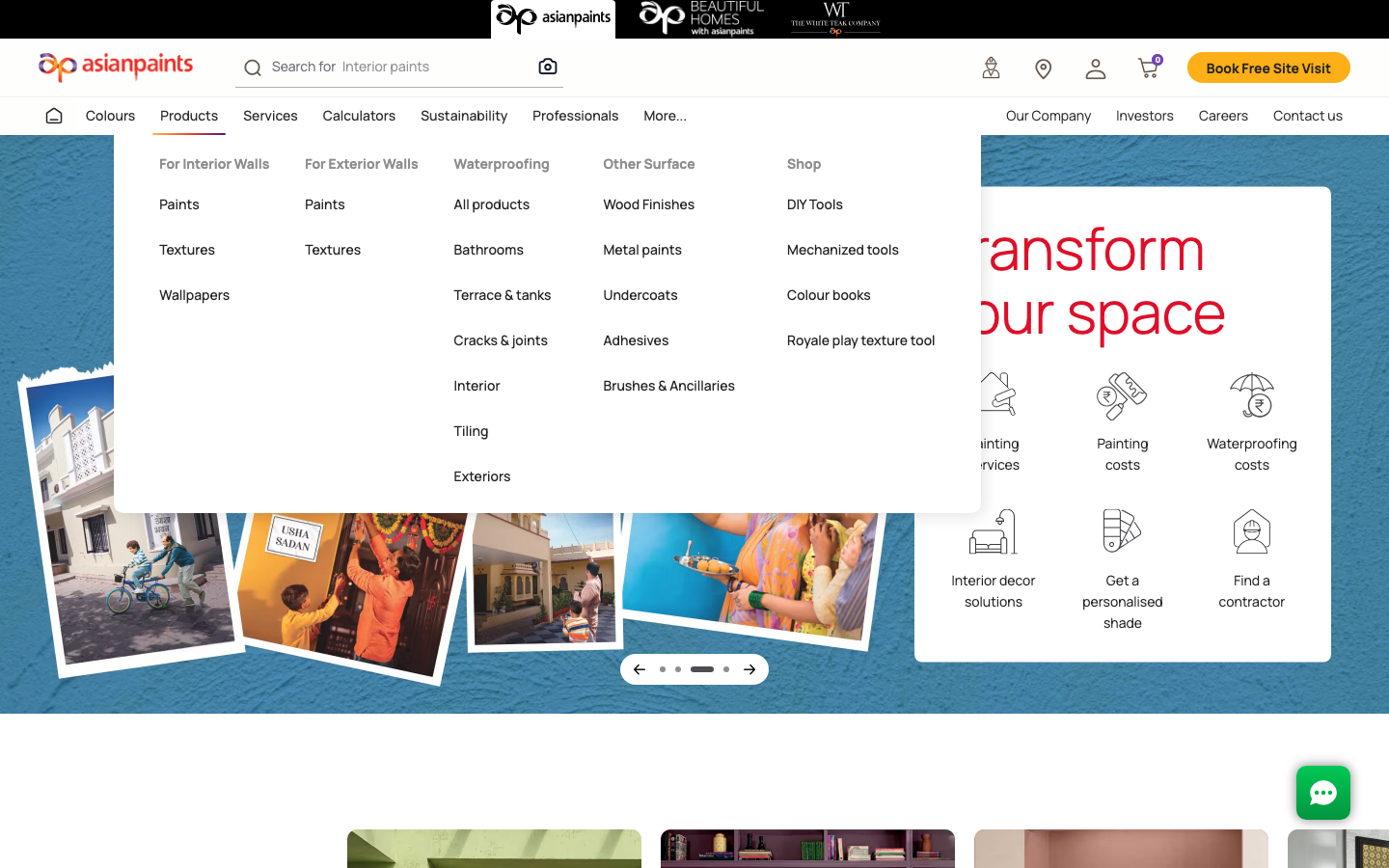Open the Careers link
Image resolution: width=1389 pixels, height=868 pixels.
(1223, 116)
